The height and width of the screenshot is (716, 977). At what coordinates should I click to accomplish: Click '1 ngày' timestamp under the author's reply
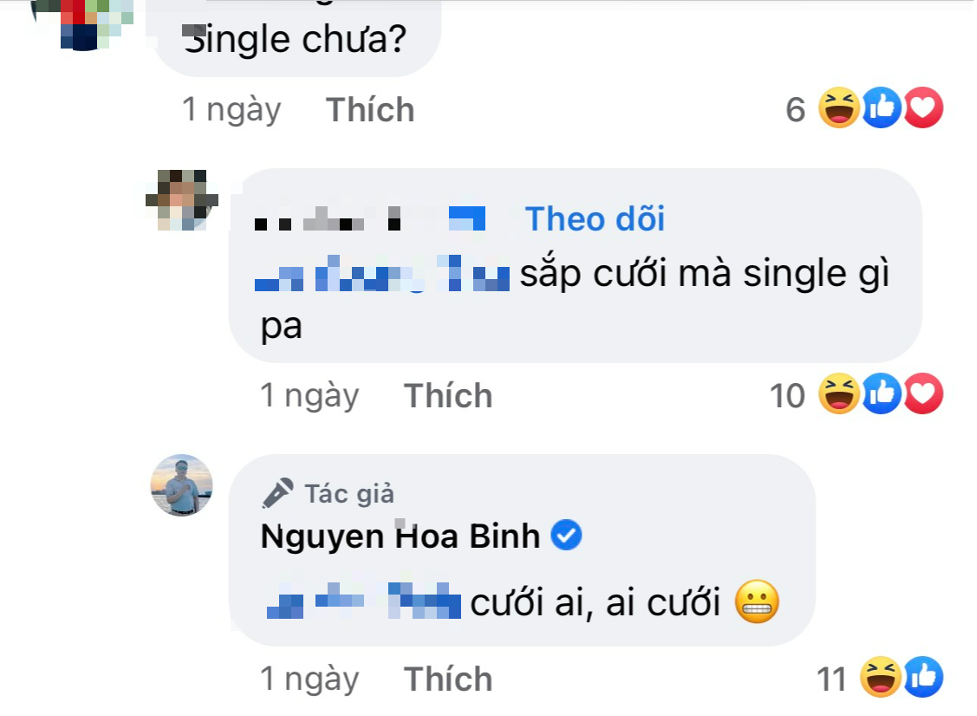tap(310, 678)
